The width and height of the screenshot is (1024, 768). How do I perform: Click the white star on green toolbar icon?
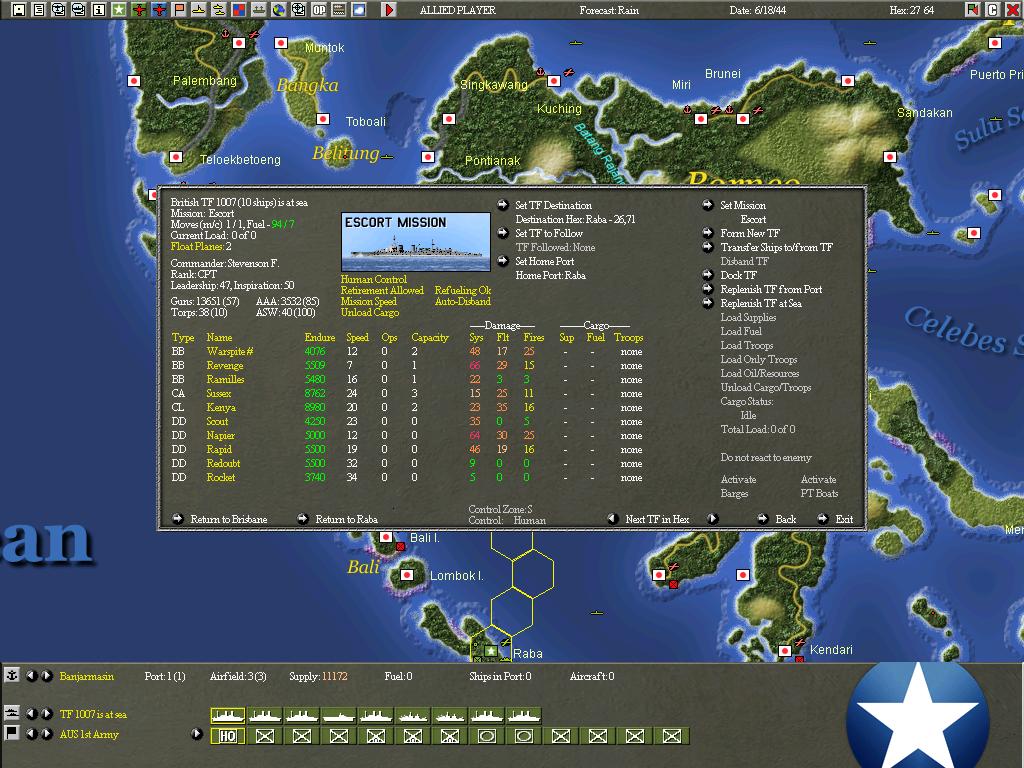118,10
